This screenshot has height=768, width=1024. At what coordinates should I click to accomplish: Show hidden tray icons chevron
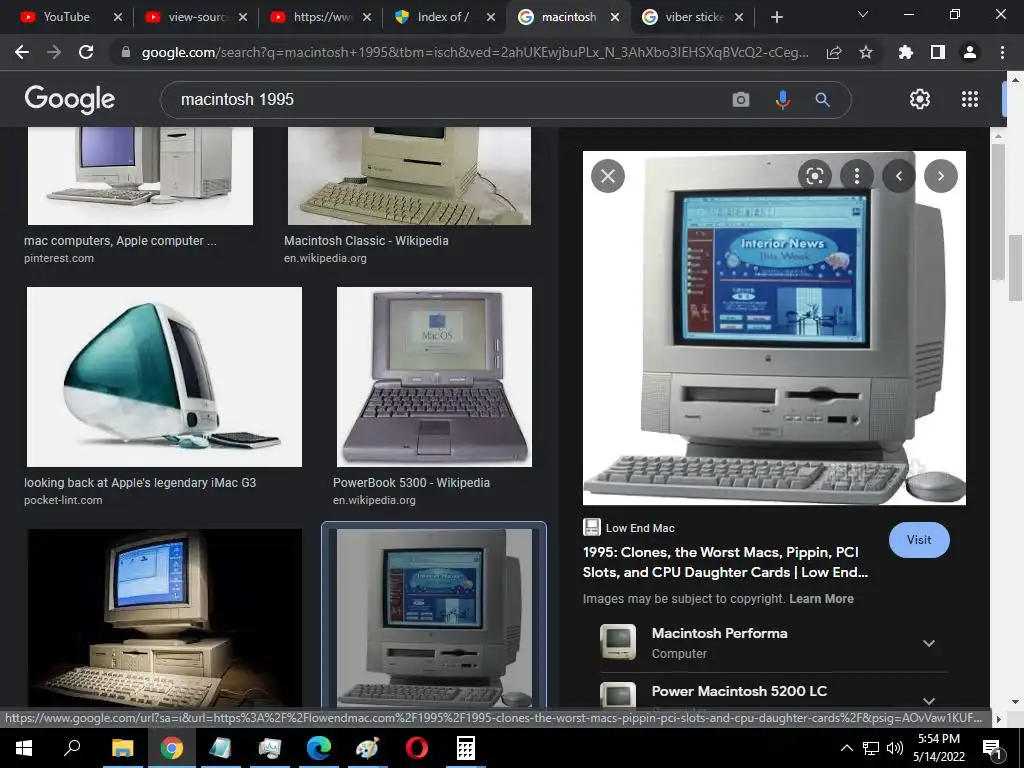click(x=846, y=748)
